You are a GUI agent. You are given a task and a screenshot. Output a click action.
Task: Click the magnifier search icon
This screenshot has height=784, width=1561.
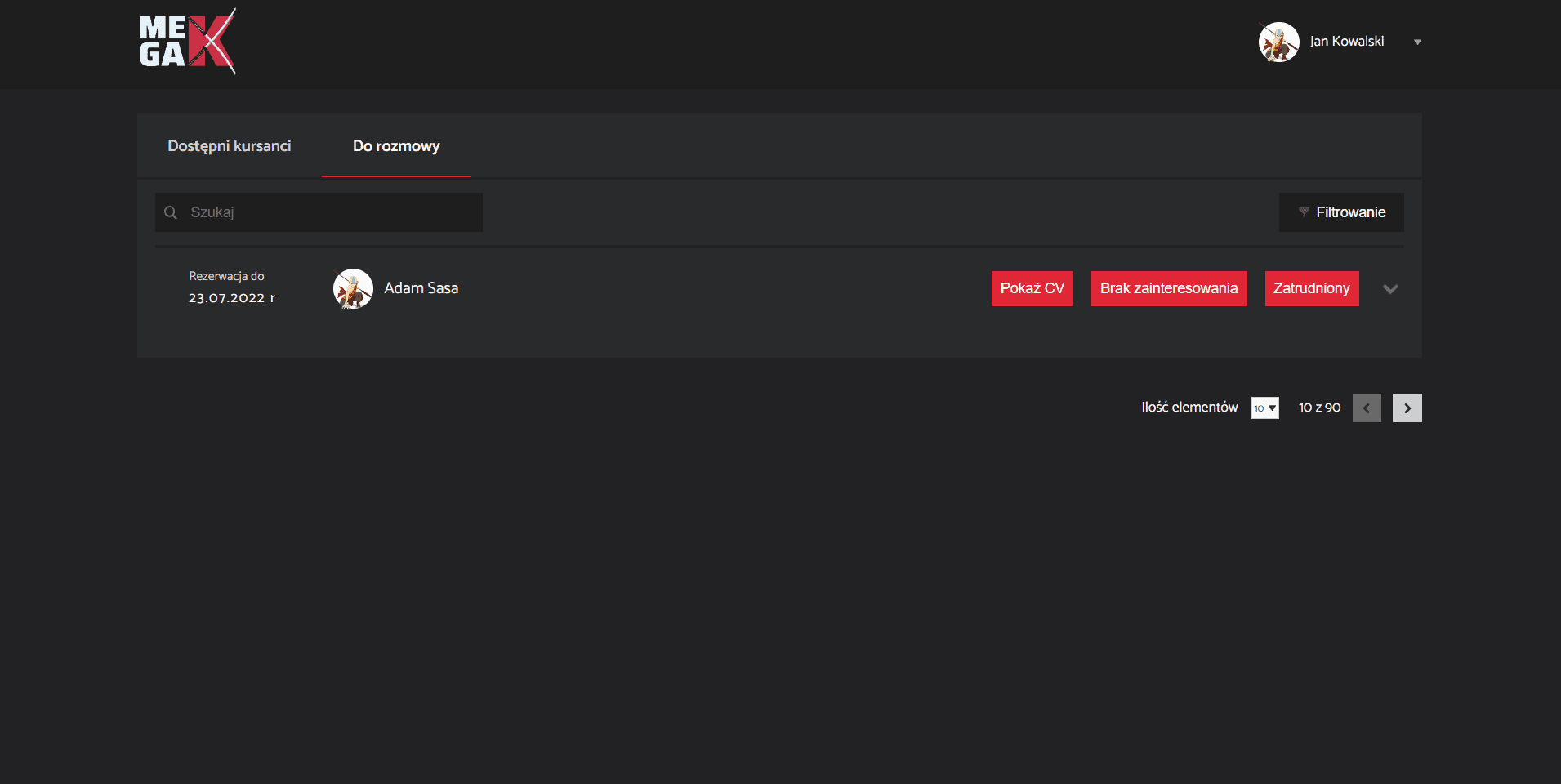171,212
